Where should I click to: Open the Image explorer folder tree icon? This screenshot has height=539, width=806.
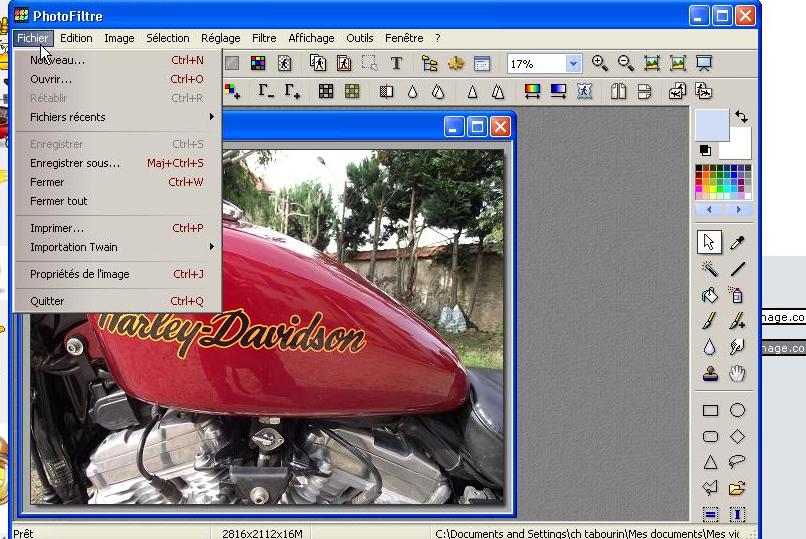(x=429, y=63)
